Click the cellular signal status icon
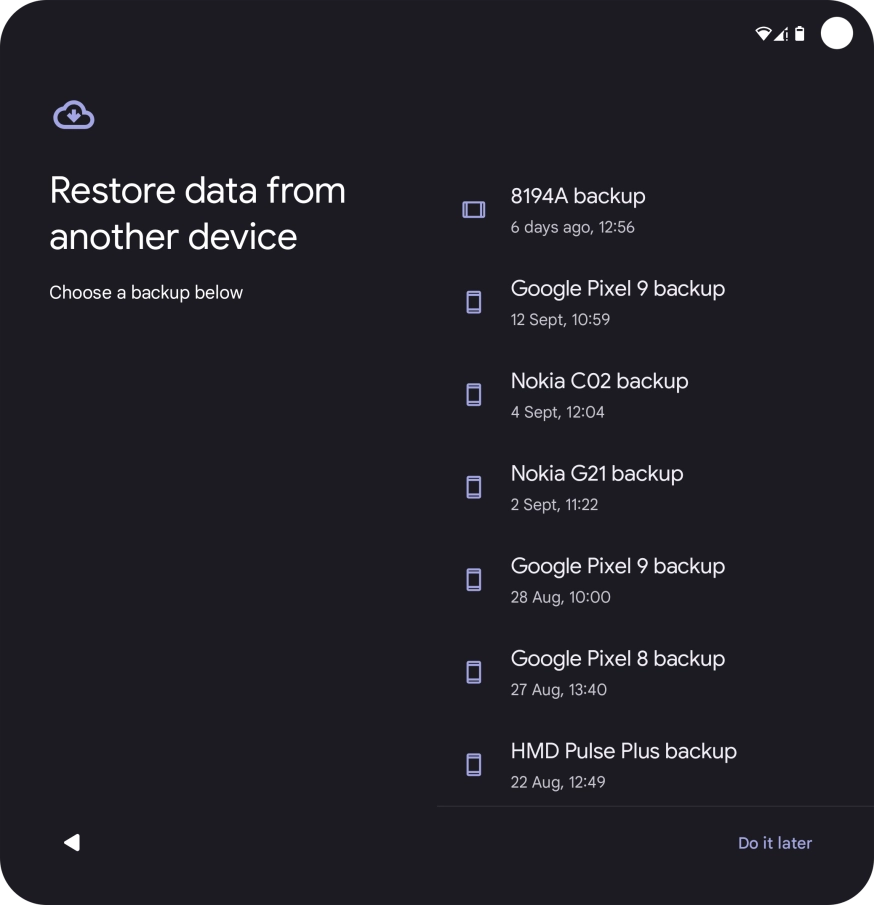The image size is (874, 905). coord(783,32)
